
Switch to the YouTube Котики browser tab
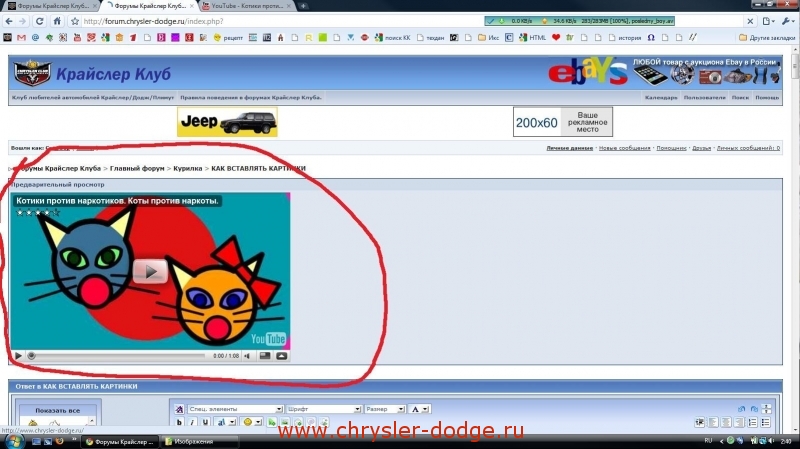coord(246,6)
